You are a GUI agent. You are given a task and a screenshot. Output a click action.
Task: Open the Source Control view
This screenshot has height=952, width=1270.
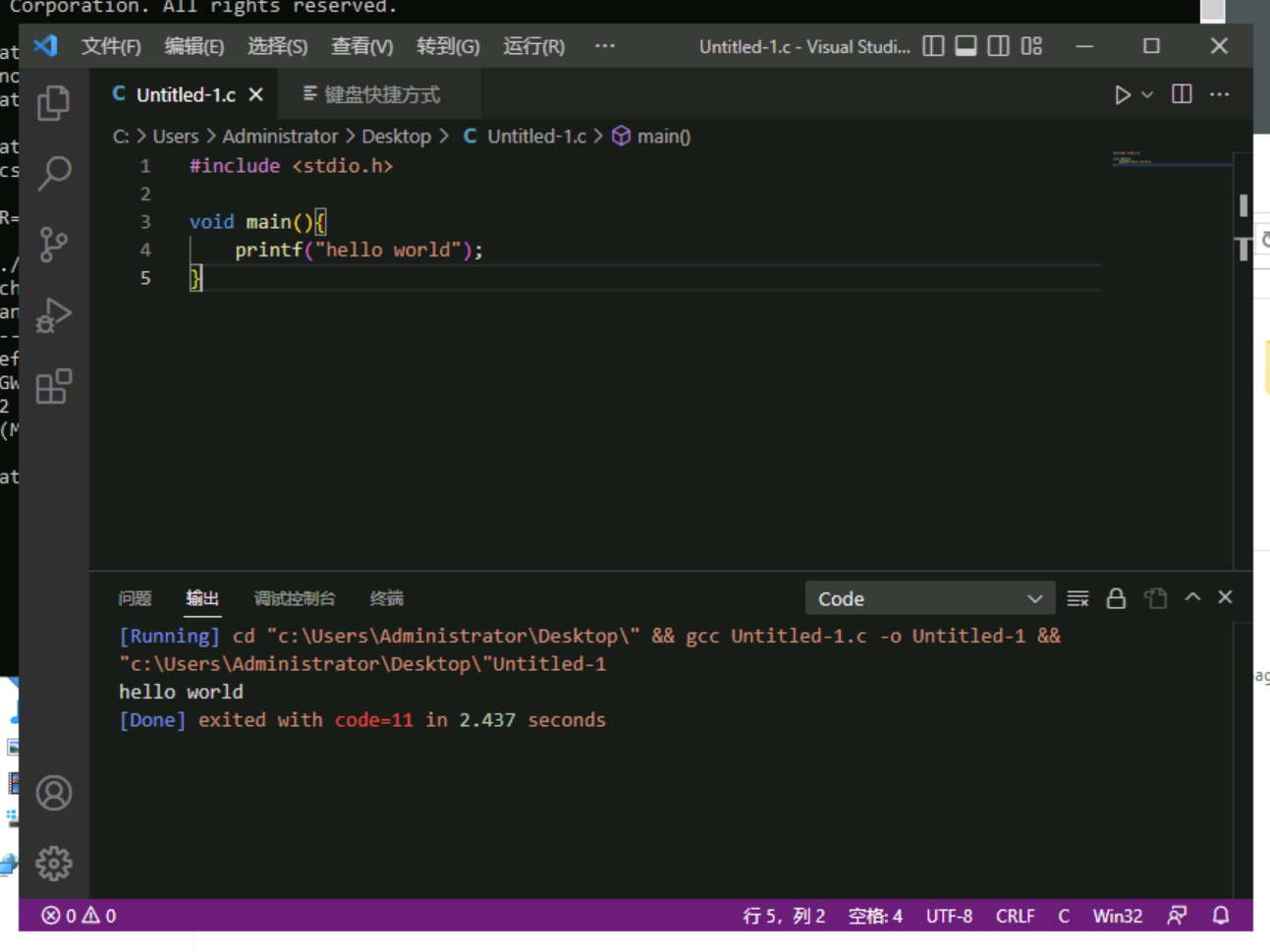click(54, 244)
